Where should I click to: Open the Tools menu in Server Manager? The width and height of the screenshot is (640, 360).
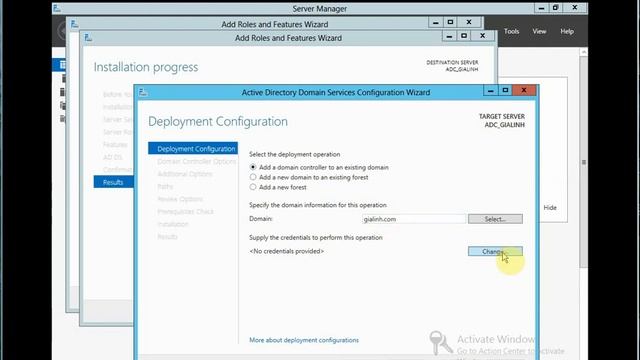pyautogui.click(x=511, y=31)
